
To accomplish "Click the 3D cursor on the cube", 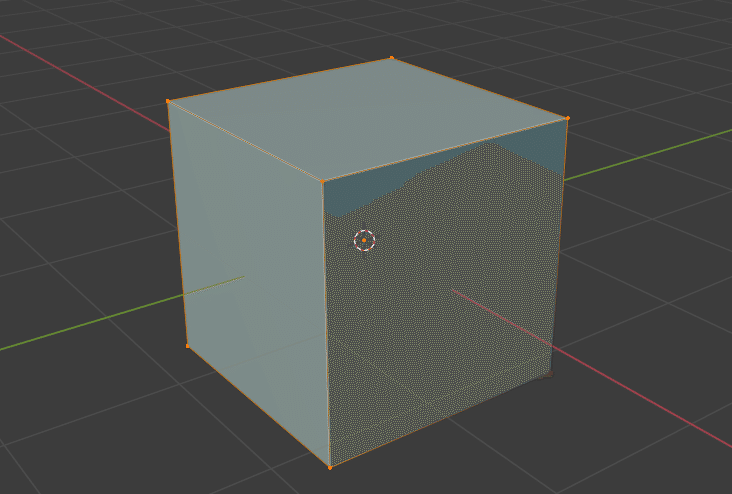I will (x=364, y=240).
